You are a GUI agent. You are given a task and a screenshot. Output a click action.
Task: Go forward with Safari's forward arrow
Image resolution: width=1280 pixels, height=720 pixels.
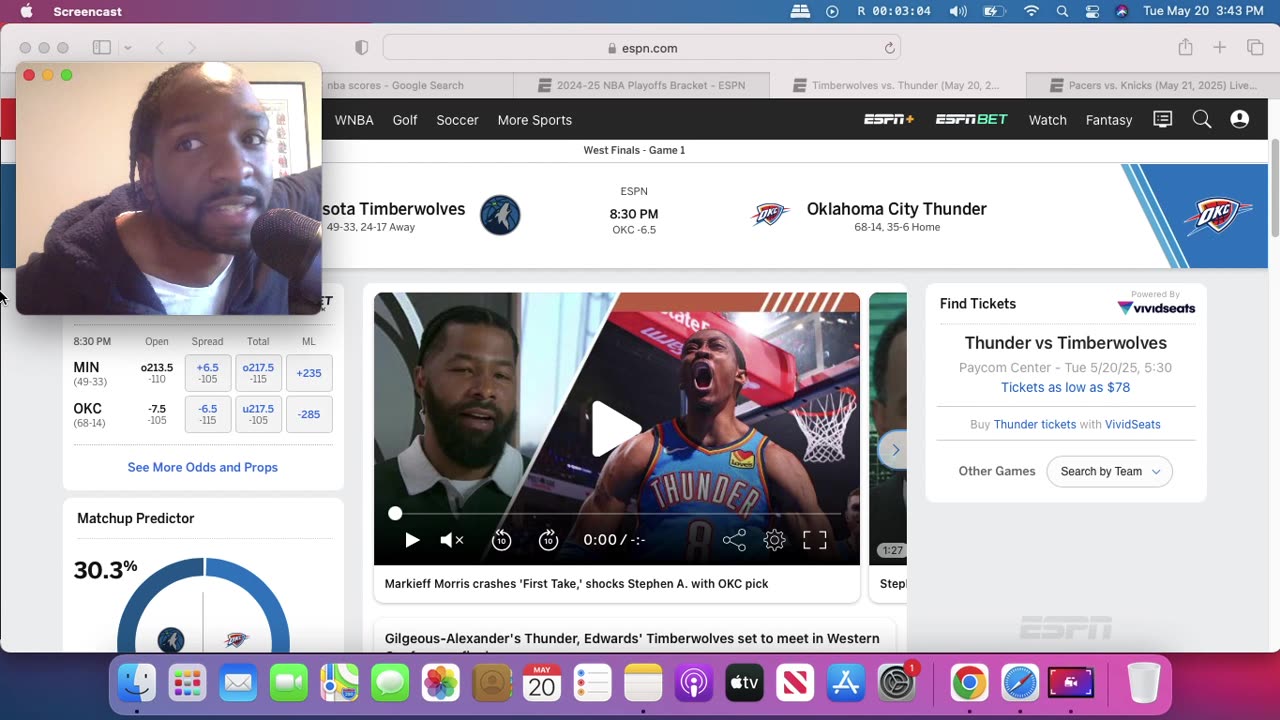click(x=192, y=48)
